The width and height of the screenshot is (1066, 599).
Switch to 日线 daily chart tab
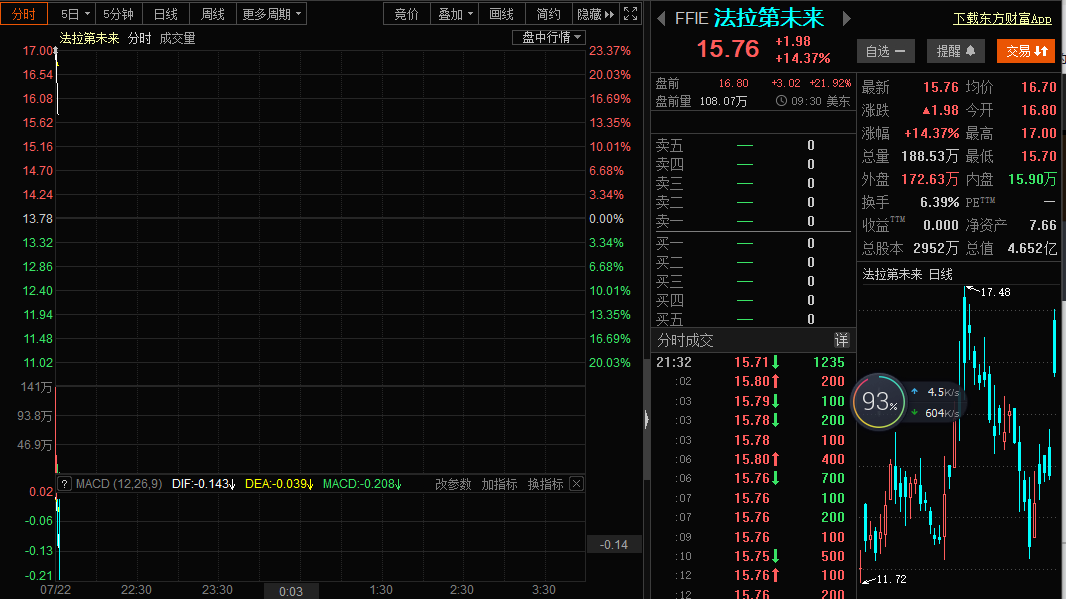point(165,14)
